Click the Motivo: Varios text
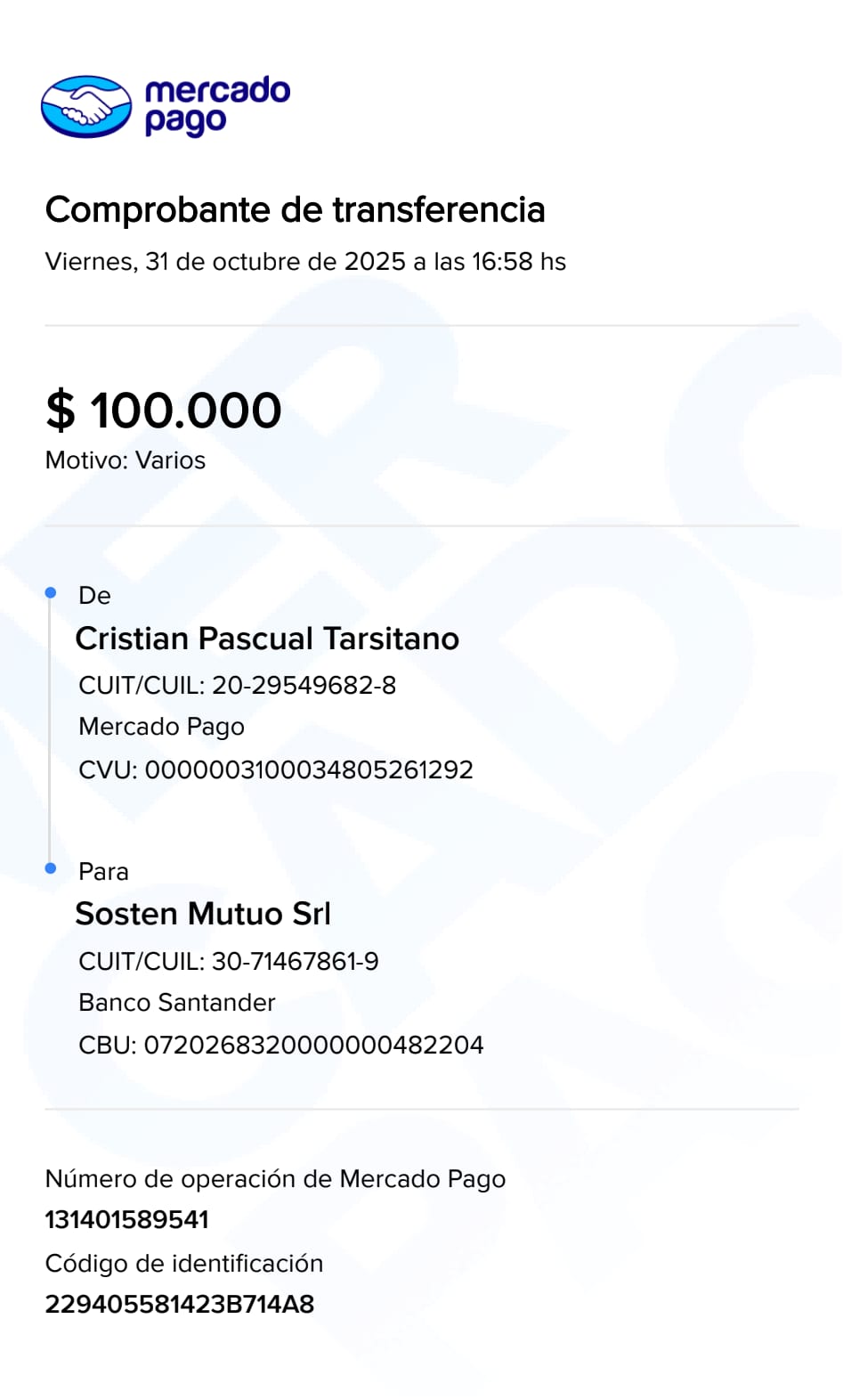 click(126, 460)
